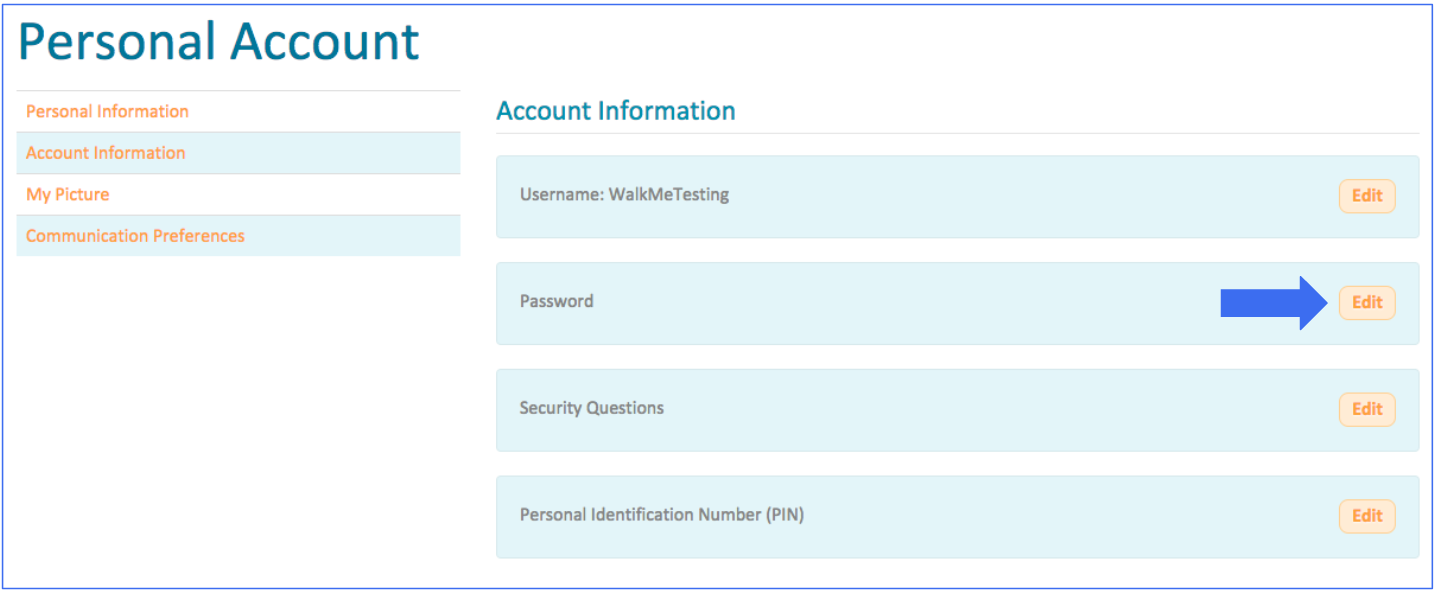Click the Account Information section heading
Screen dimensions: 1438x593
pyautogui.click(x=616, y=111)
